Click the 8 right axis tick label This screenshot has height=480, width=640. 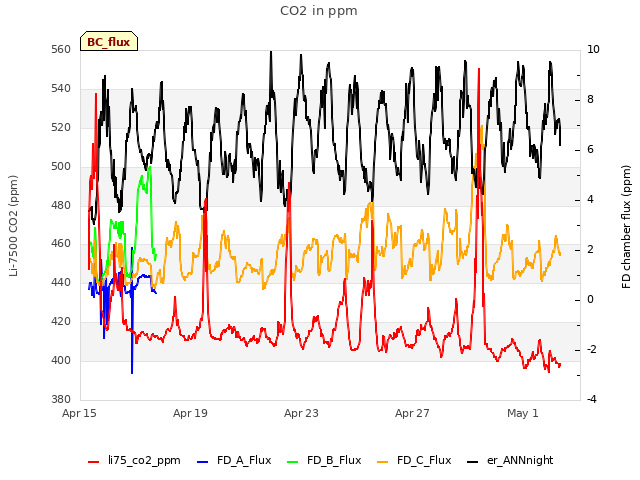click(x=591, y=100)
